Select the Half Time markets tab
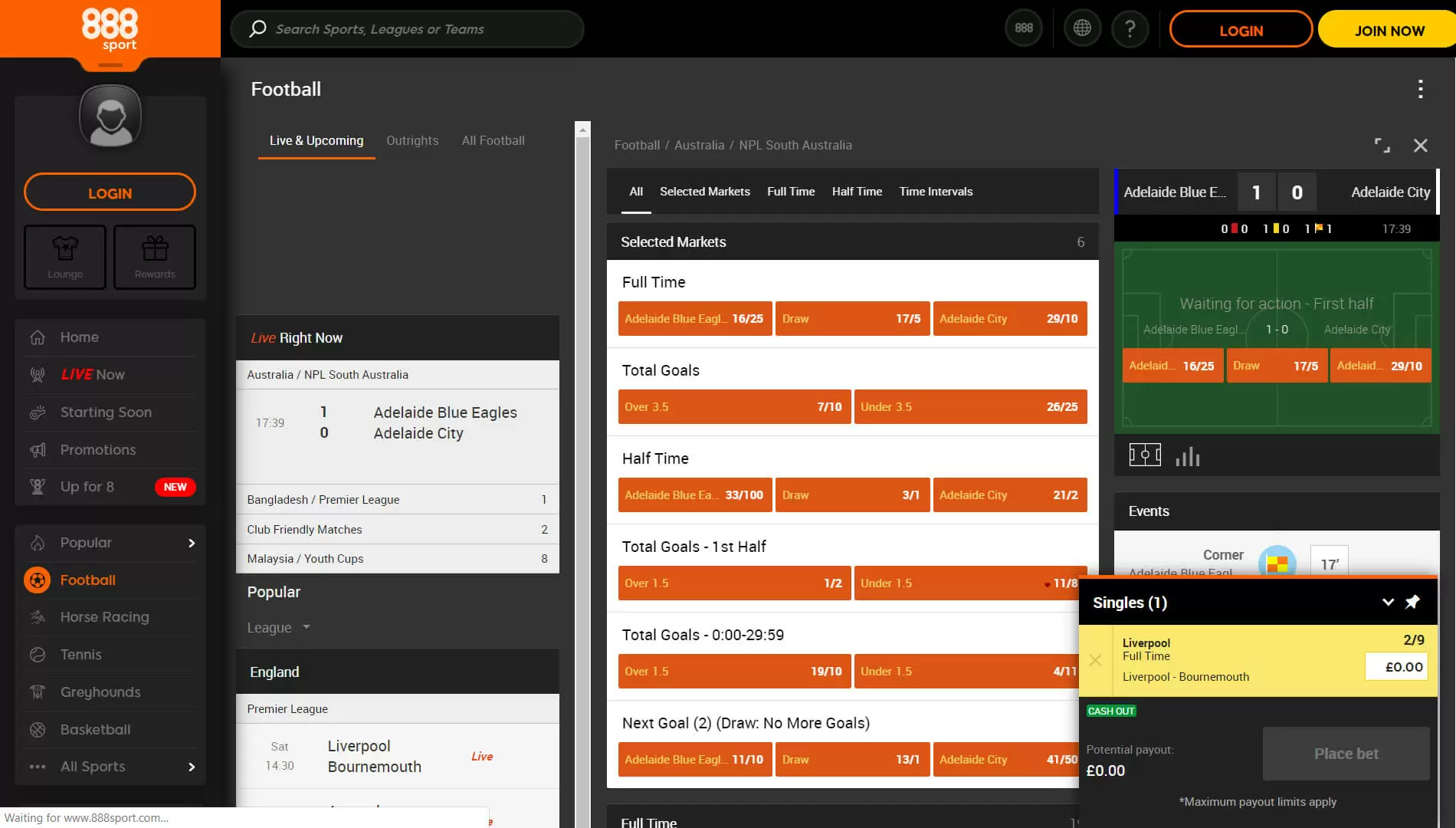1456x828 pixels. coord(857,192)
